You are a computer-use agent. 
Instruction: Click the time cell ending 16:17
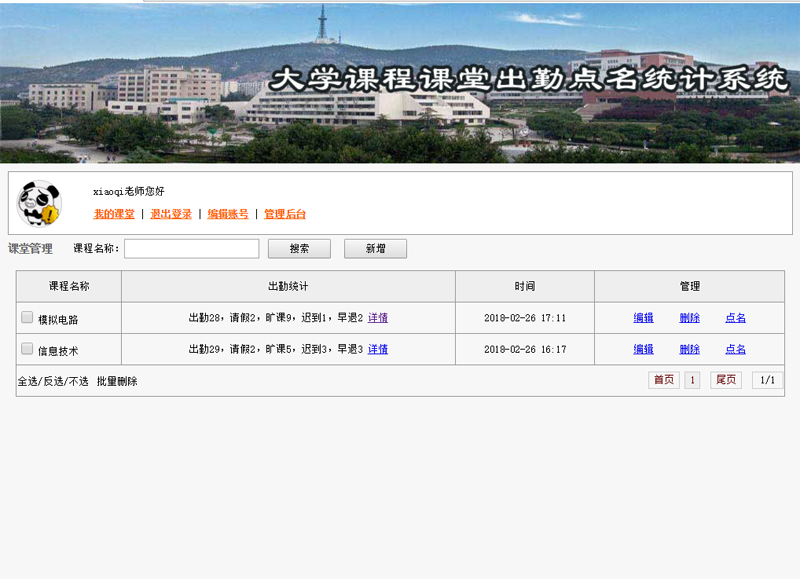coord(525,350)
